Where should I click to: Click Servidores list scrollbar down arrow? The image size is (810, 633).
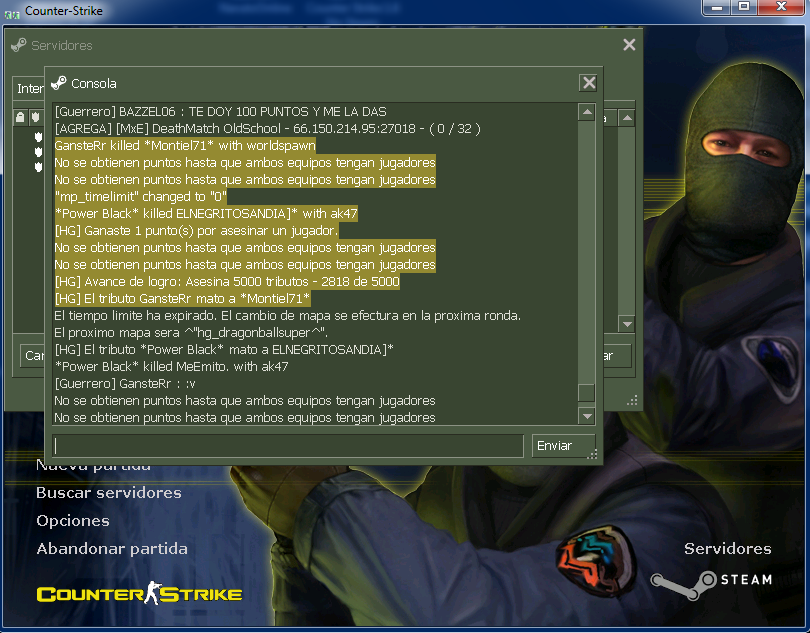point(627,324)
